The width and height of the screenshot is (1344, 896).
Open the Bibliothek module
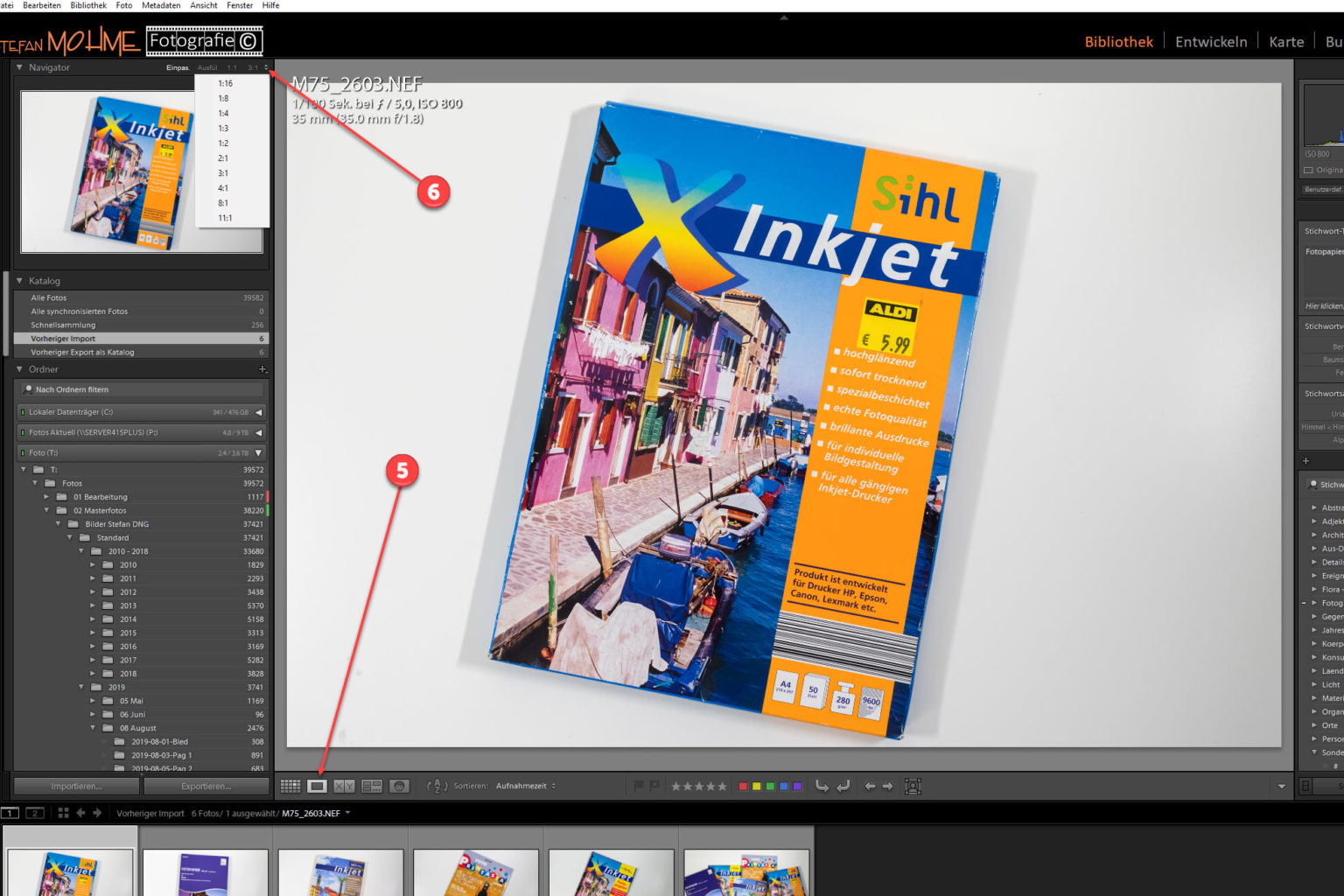pyautogui.click(x=1118, y=41)
